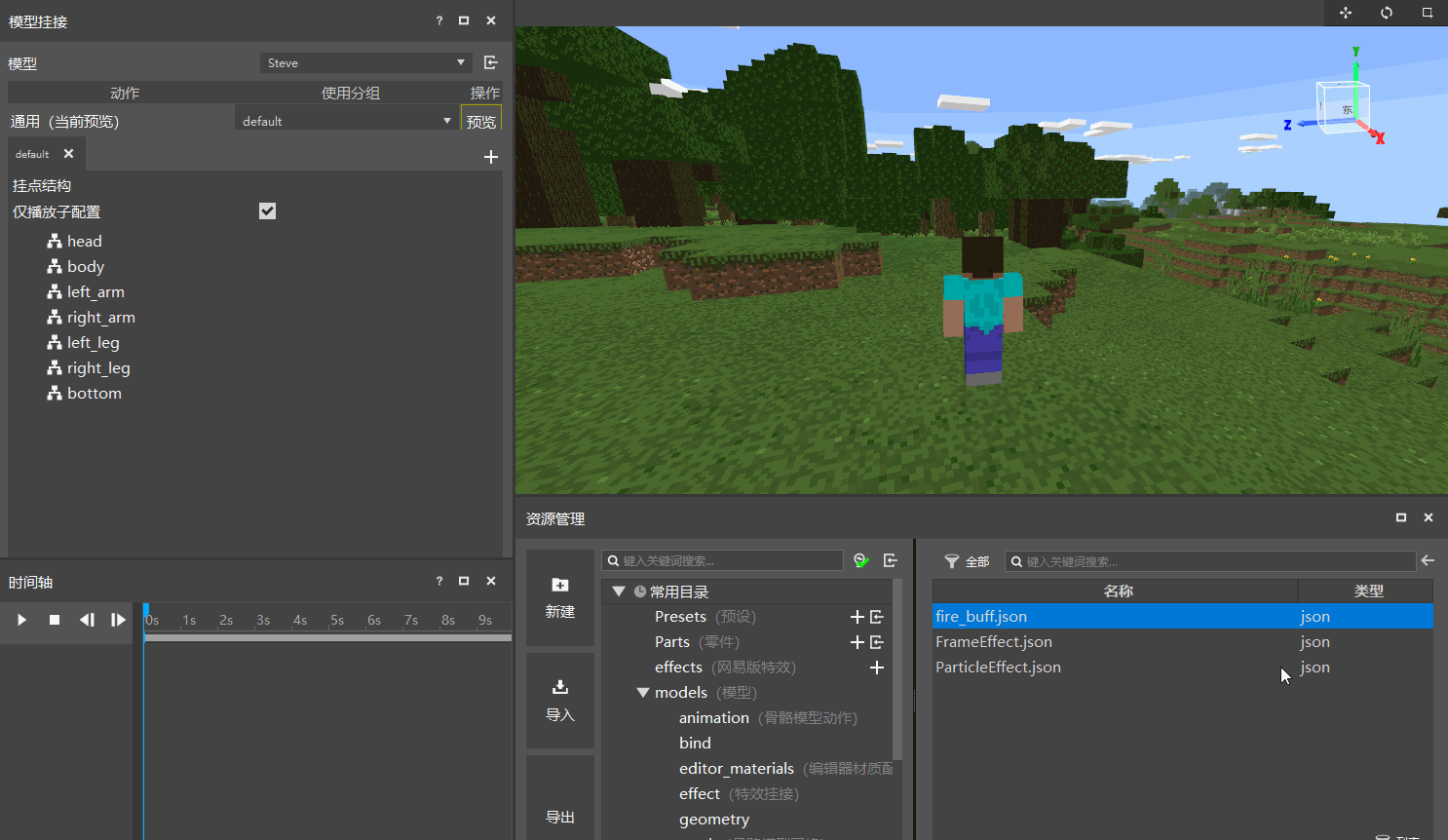This screenshot has height=840, width=1448.
Task: Click the resource tree keyword search field
Action: pyautogui.click(x=723, y=560)
